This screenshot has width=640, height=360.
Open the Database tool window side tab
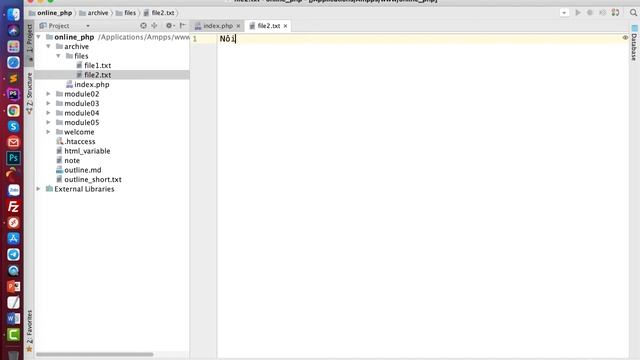(634, 43)
